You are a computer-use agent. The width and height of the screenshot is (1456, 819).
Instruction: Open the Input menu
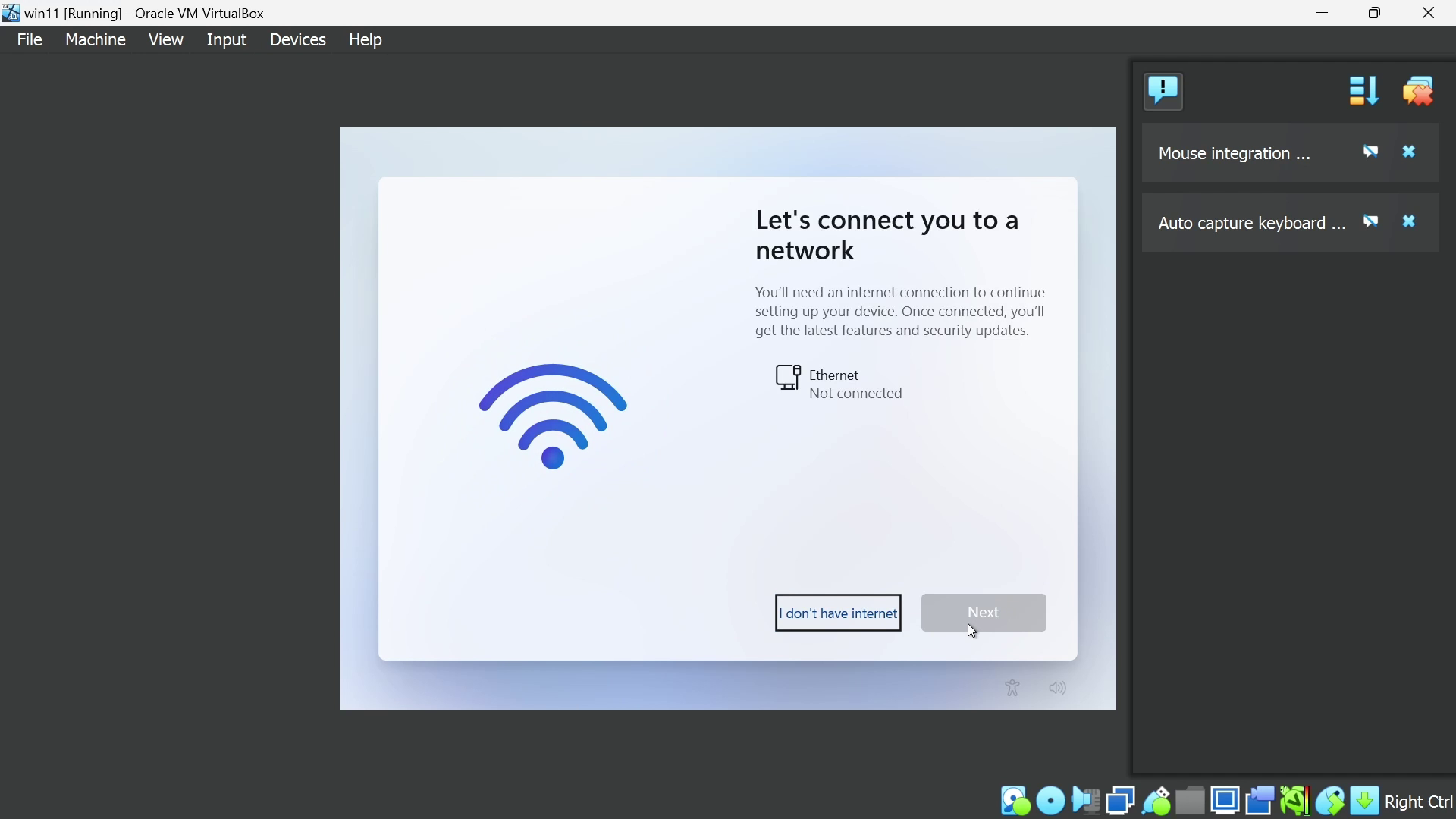tap(226, 40)
